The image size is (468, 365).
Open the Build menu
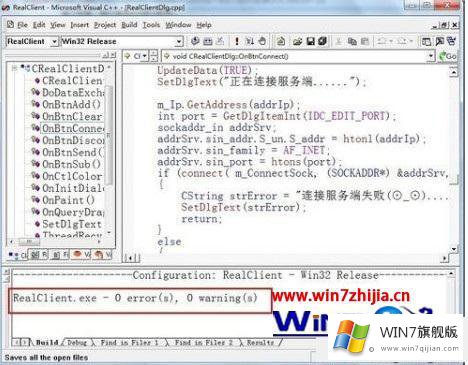tap(129, 25)
